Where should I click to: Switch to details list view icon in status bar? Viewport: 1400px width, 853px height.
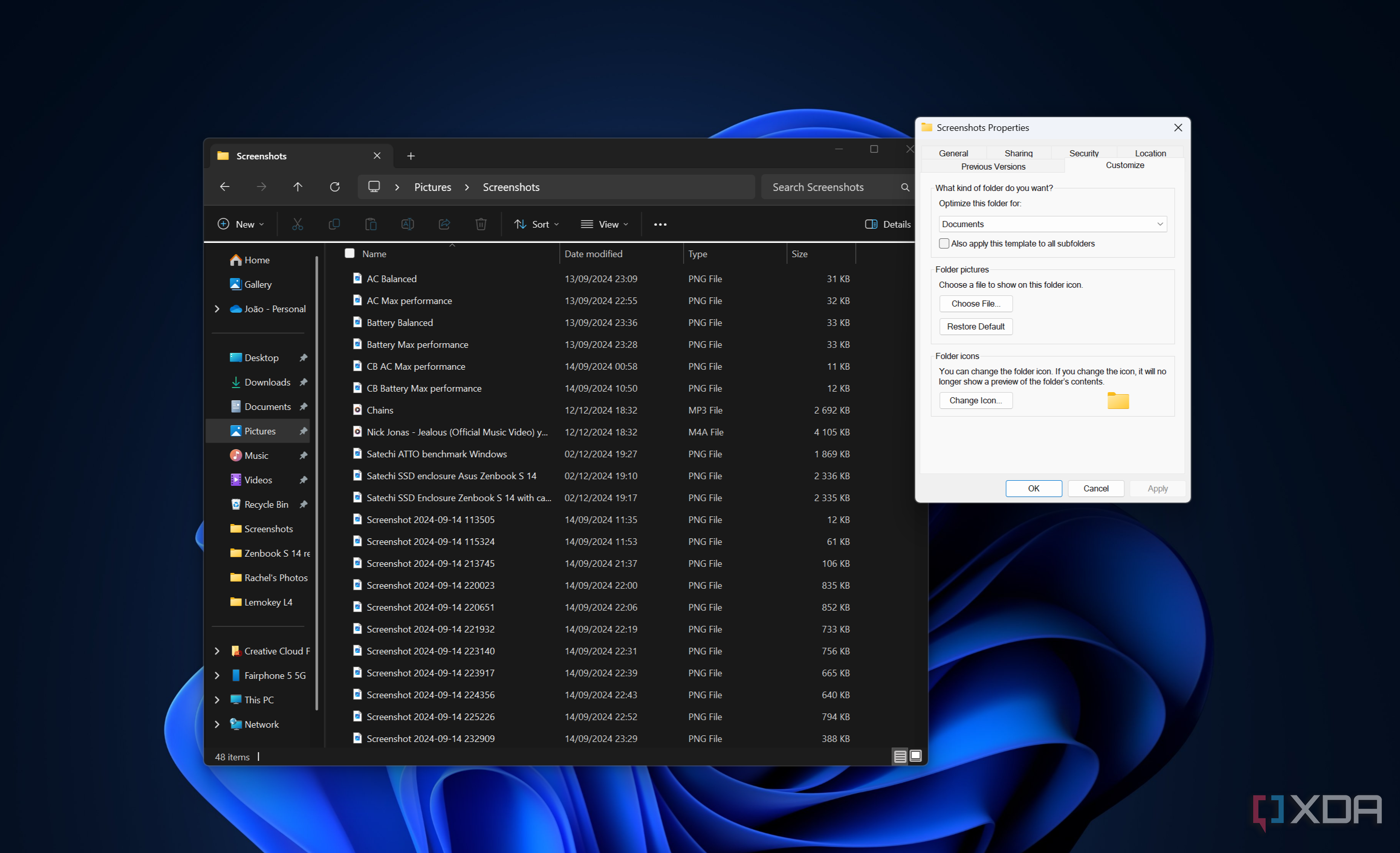point(900,756)
